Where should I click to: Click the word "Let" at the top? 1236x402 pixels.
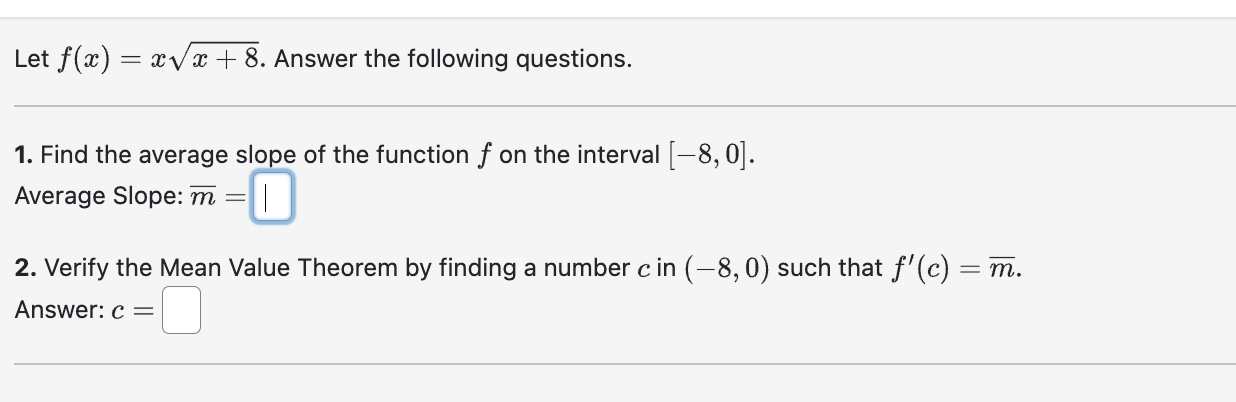(x=31, y=60)
